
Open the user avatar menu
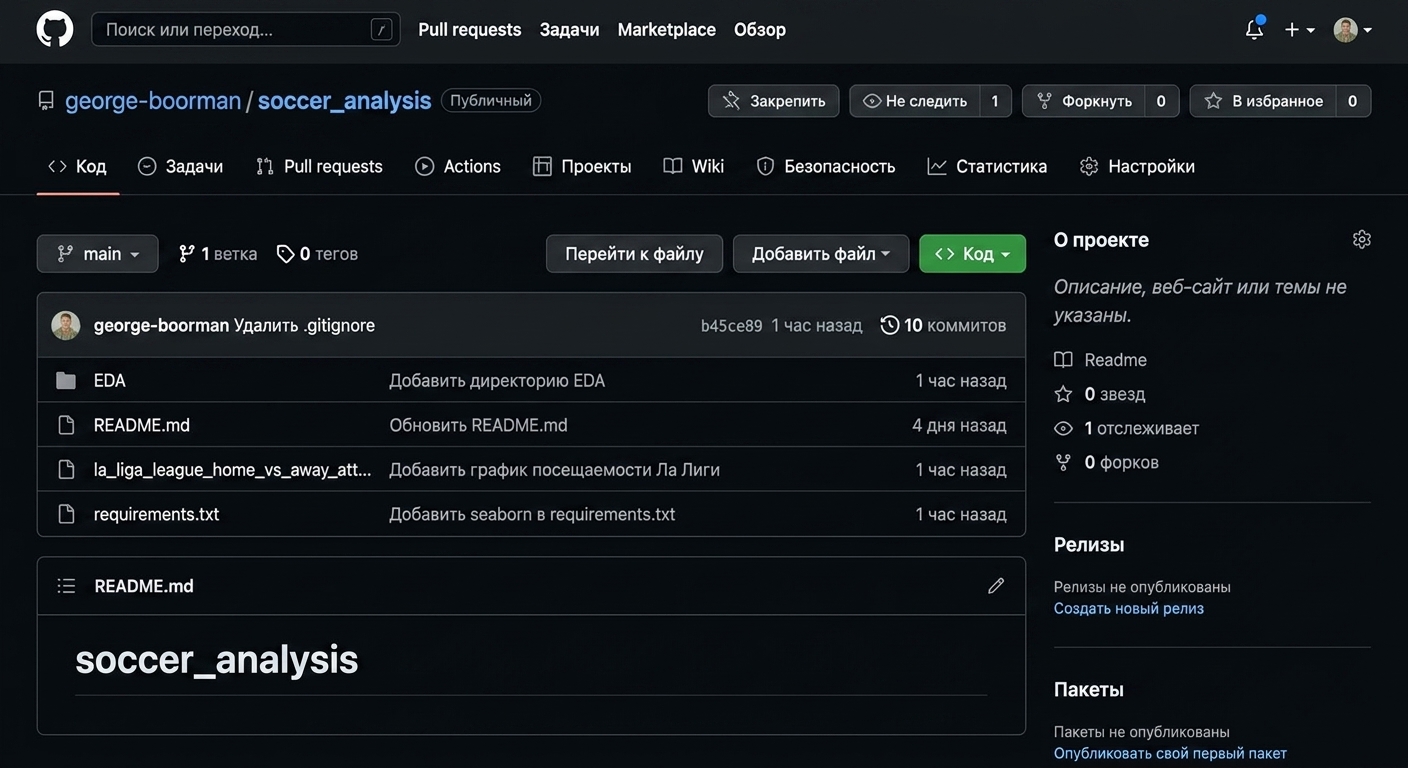tap(1352, 30)
